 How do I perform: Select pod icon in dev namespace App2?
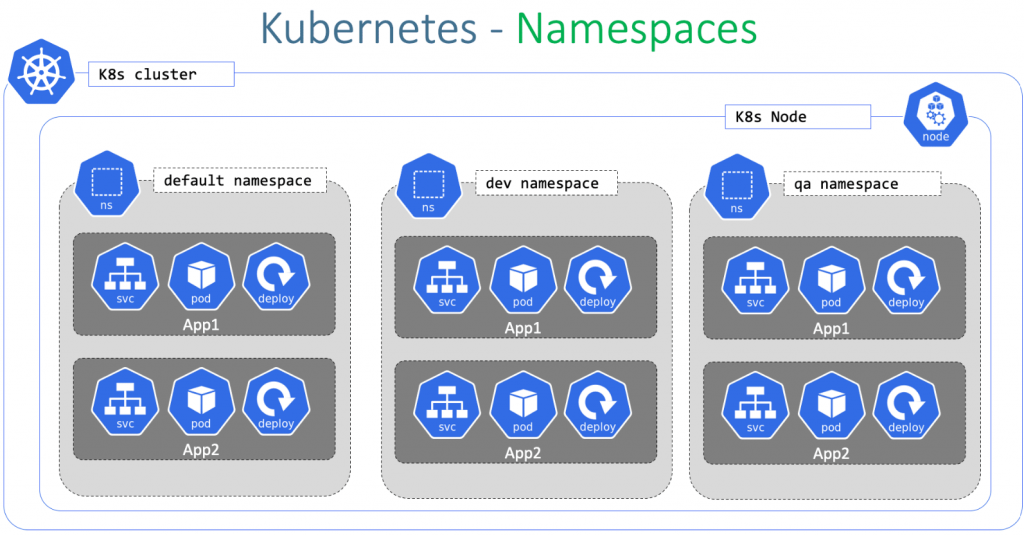(x=523, y=405)
